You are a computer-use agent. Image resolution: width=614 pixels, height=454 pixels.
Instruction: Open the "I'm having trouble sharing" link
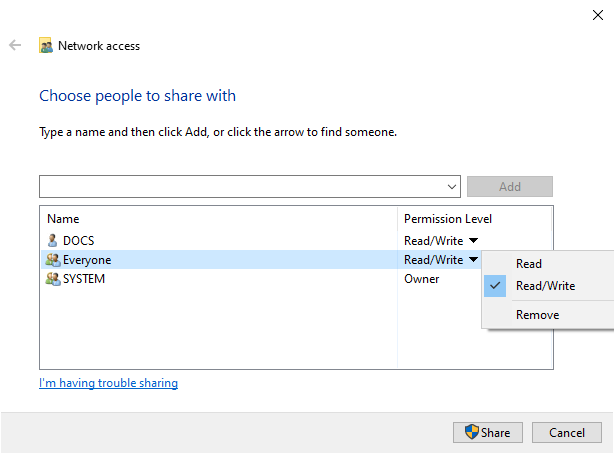tap(108, 383)
